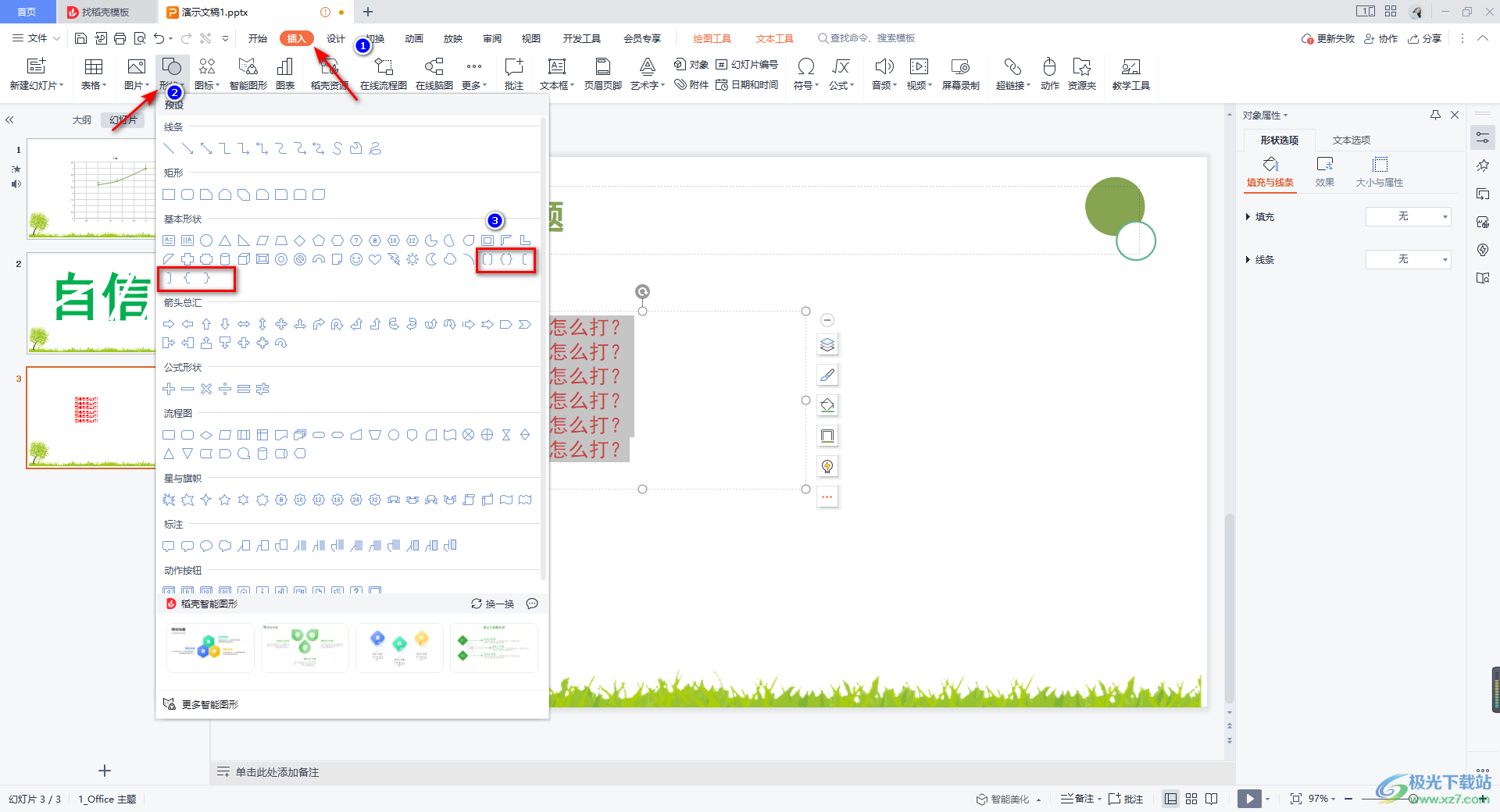Open the Hyperlink tool
This screenshot has height=812, width=1500.
coord(1012,73)
